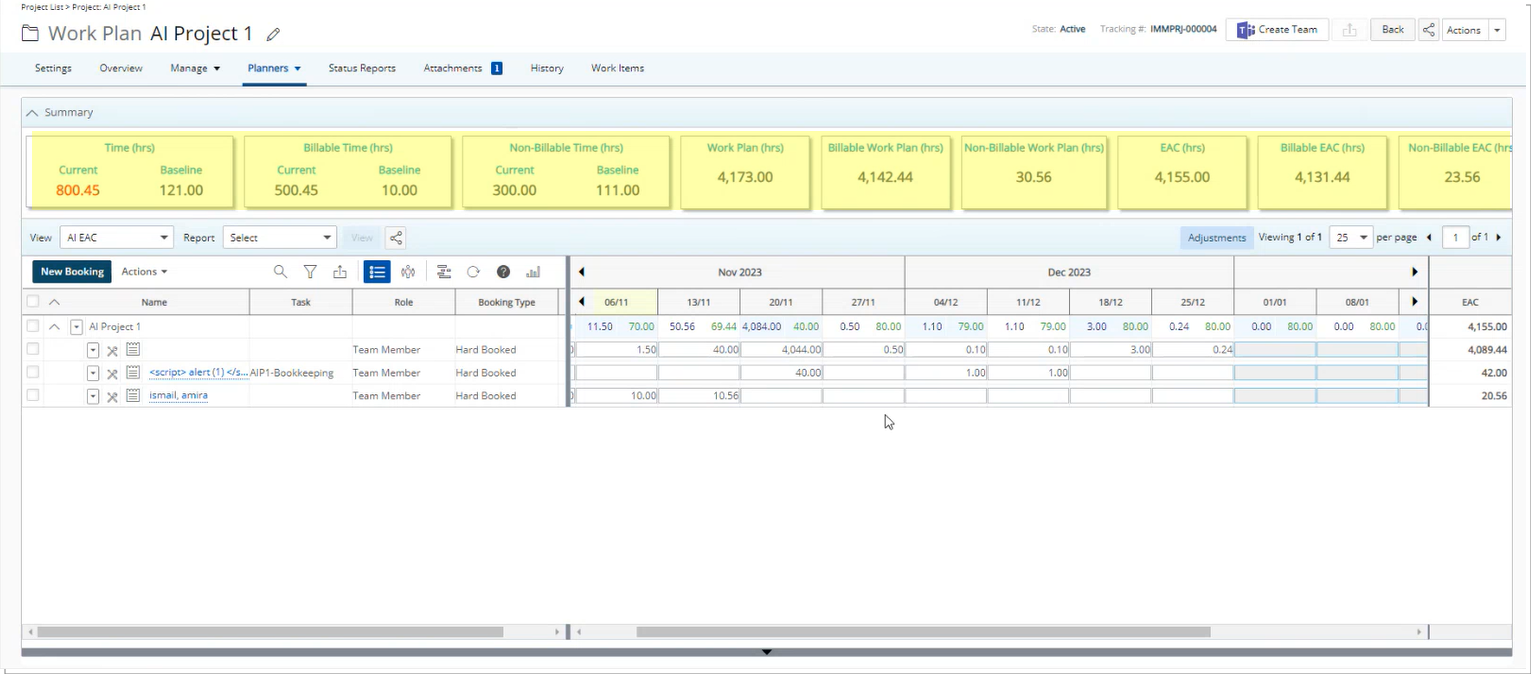Click the search magnifier icon in booking toolbar
Viewport: 1531px width, 674px height.
click(x=280, y=272)
